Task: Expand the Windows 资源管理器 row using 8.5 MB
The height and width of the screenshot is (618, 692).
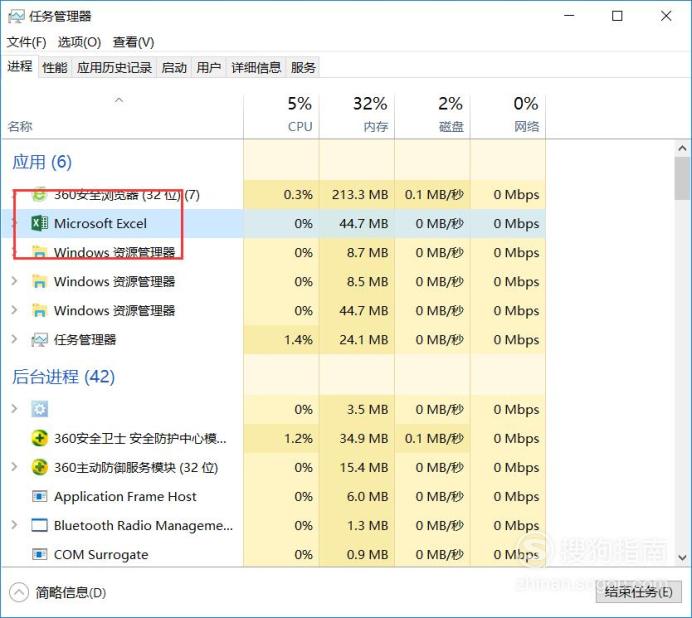Action: (x=14, y=281)
